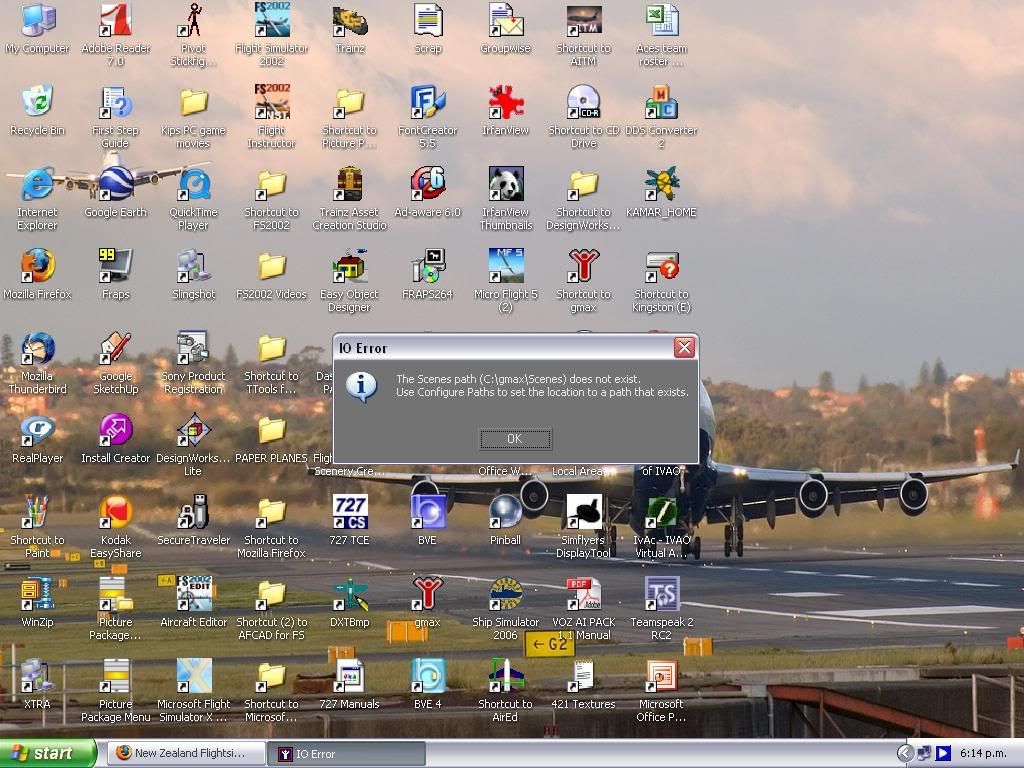Switch to the New Zealand Flightsim taskbar window

click(186, 753)
